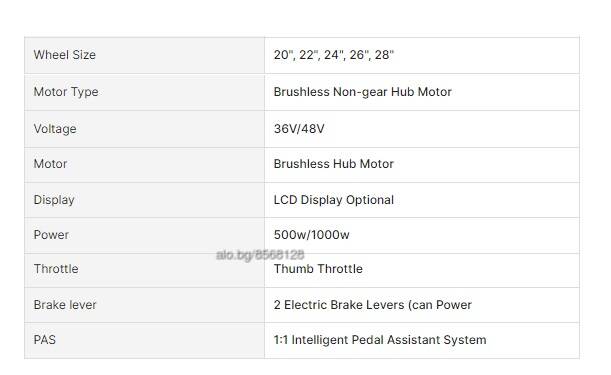611x375 pixels.
Task: Select LCD Display Optional text
Action: point(334,200)
